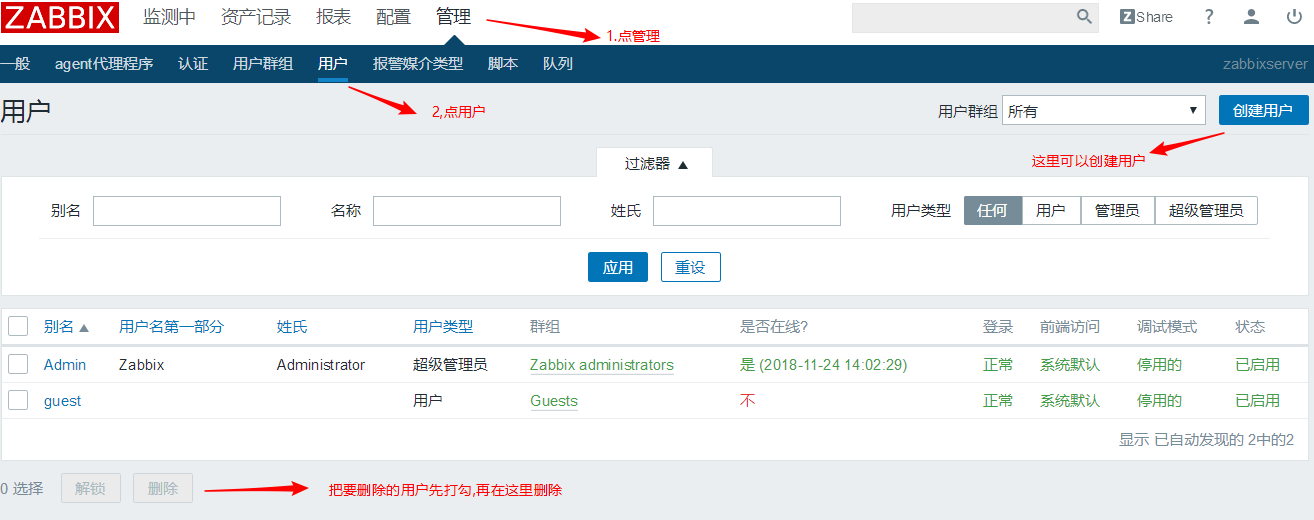Select 任何 user type filter

[993, 211]
